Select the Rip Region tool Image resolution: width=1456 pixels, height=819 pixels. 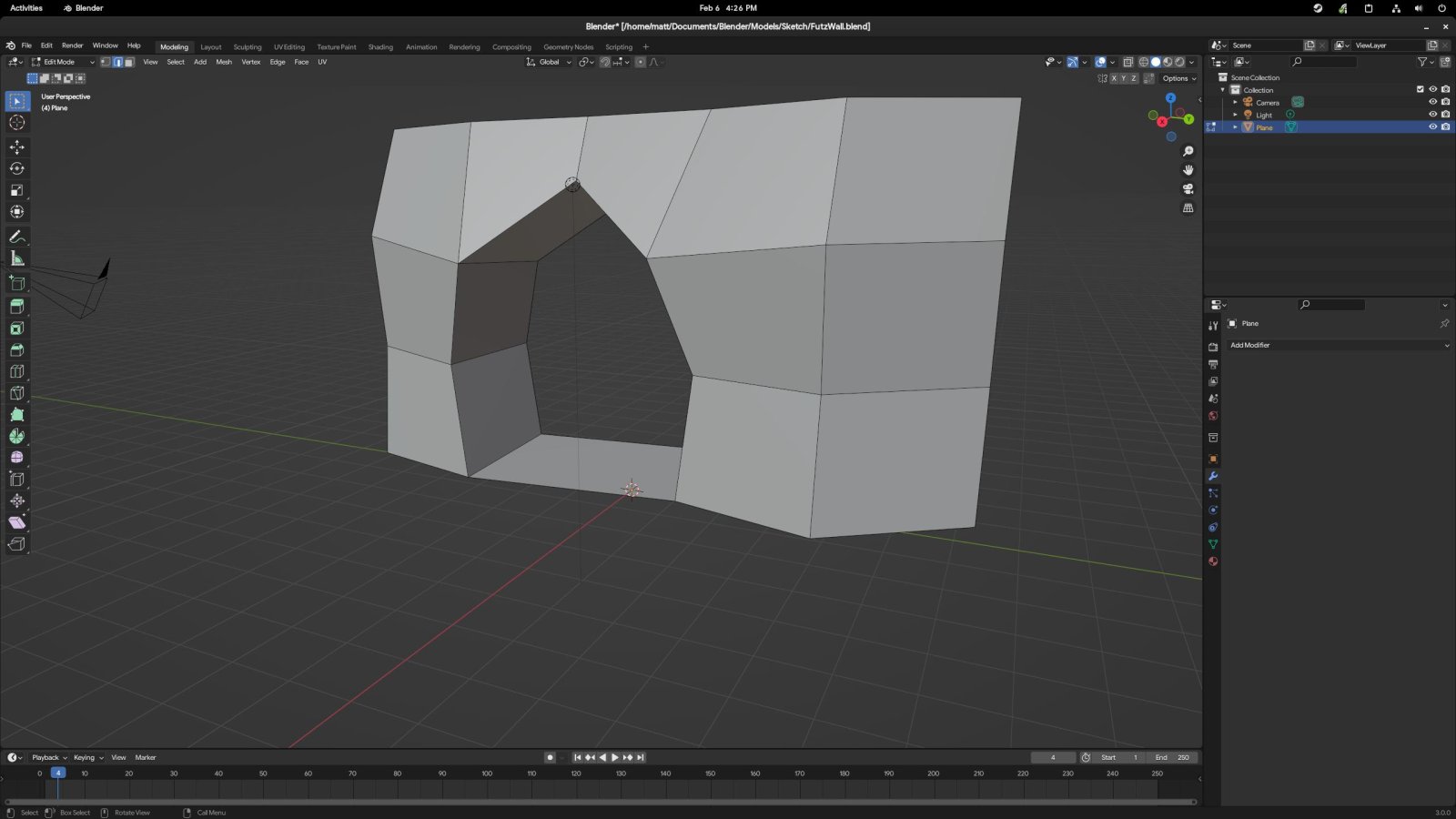[x=16, y=544]
